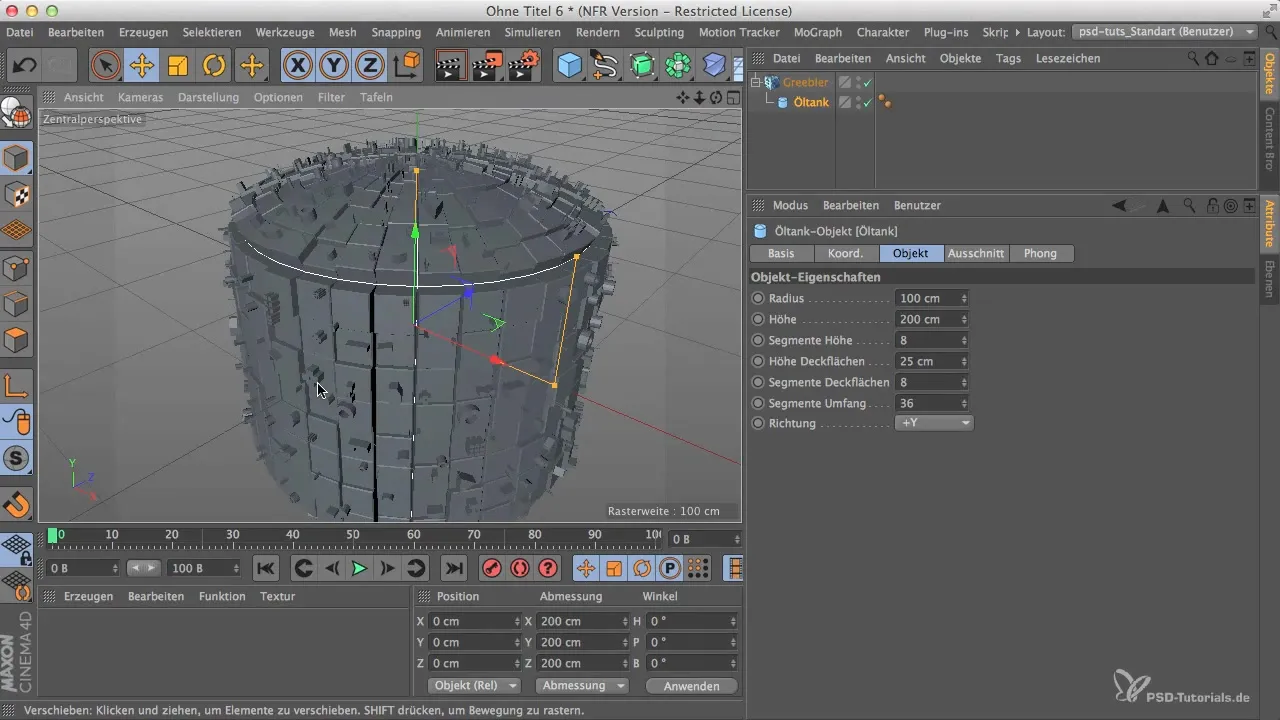Open render settings gear clapperboard
The height and width of the screenshot is (720, 1280).
click(524, 67)
